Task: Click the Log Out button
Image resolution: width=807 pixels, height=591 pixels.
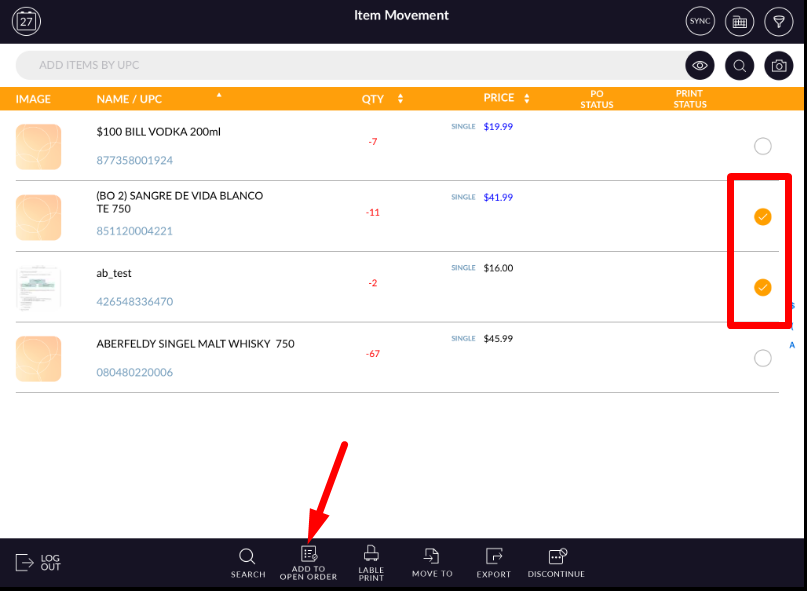Action: click(x=38, y=562)
